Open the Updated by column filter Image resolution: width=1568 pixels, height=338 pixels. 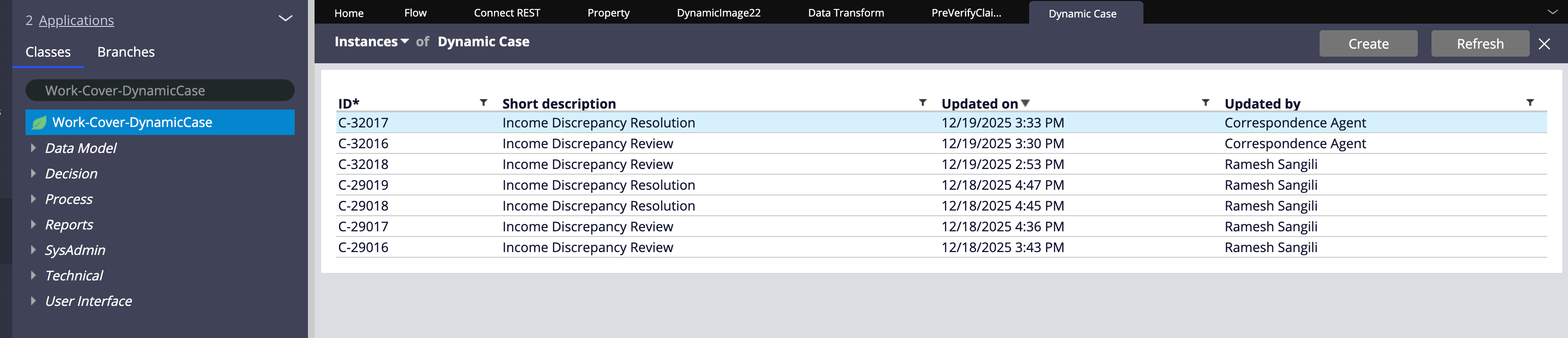pyautogui.click(x=1529, y=103)
